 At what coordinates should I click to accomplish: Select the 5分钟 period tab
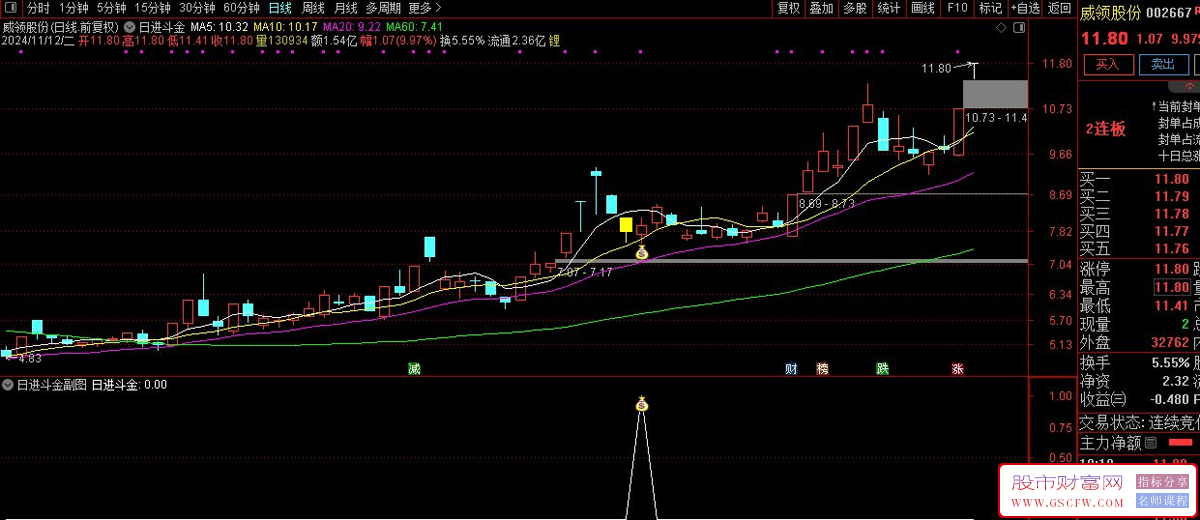point(112,8)
